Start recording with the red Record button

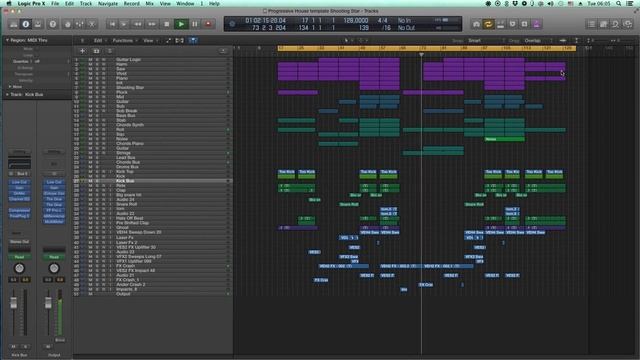208,24
